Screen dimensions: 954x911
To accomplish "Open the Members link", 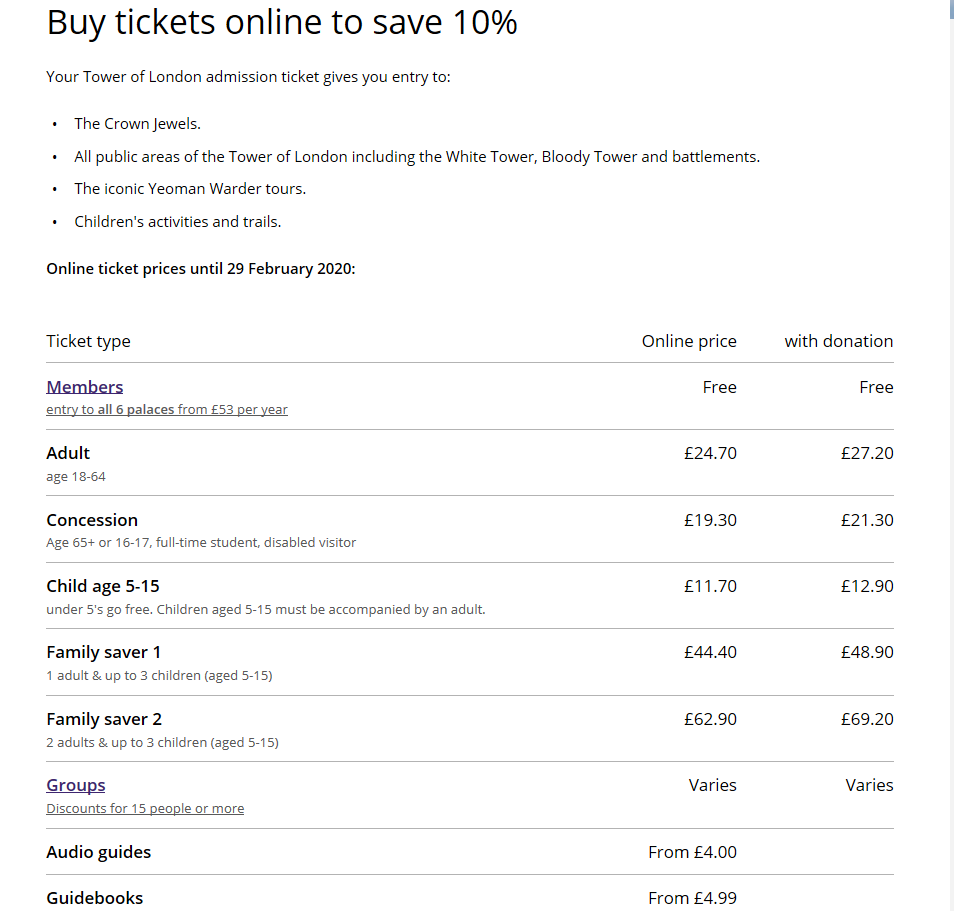I will pyautogui.click(x=85, y=387).
